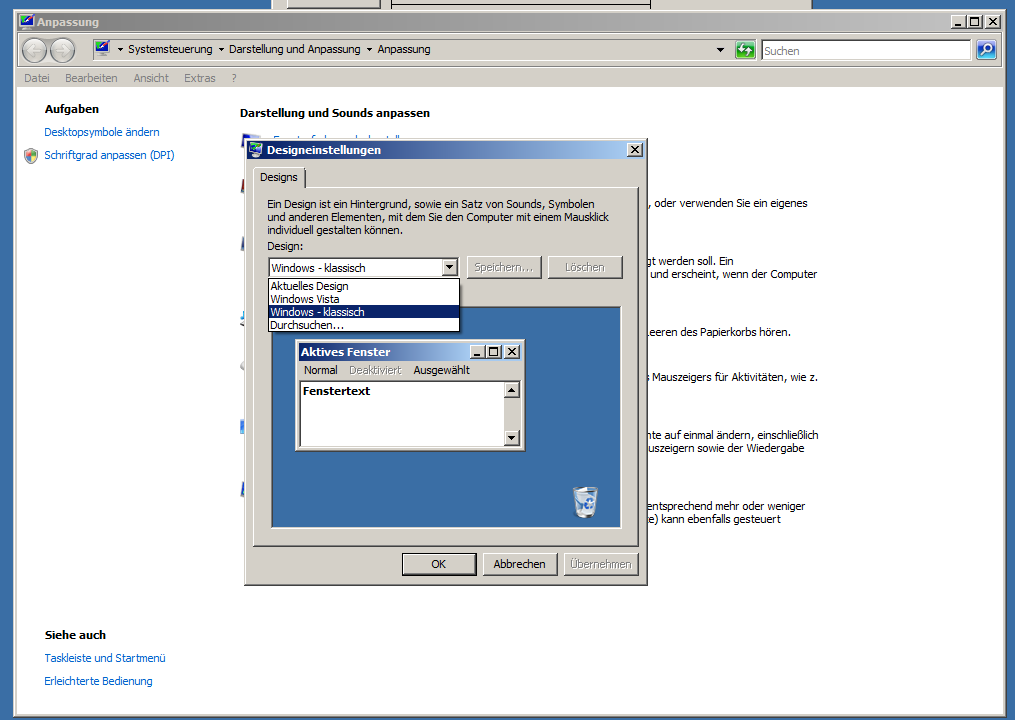Click the OK button

coord(439,564)
